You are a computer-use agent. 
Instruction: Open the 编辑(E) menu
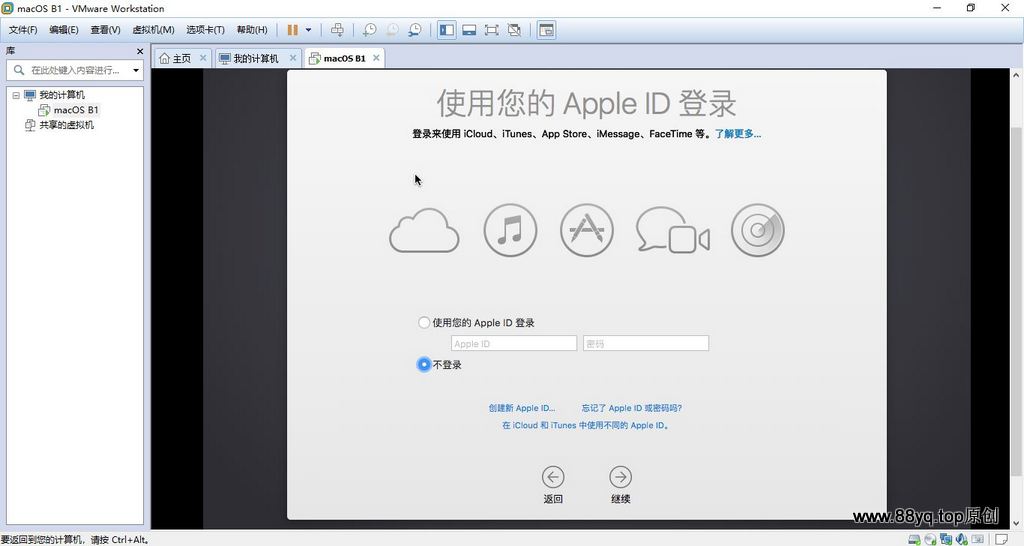pos(63,30)
